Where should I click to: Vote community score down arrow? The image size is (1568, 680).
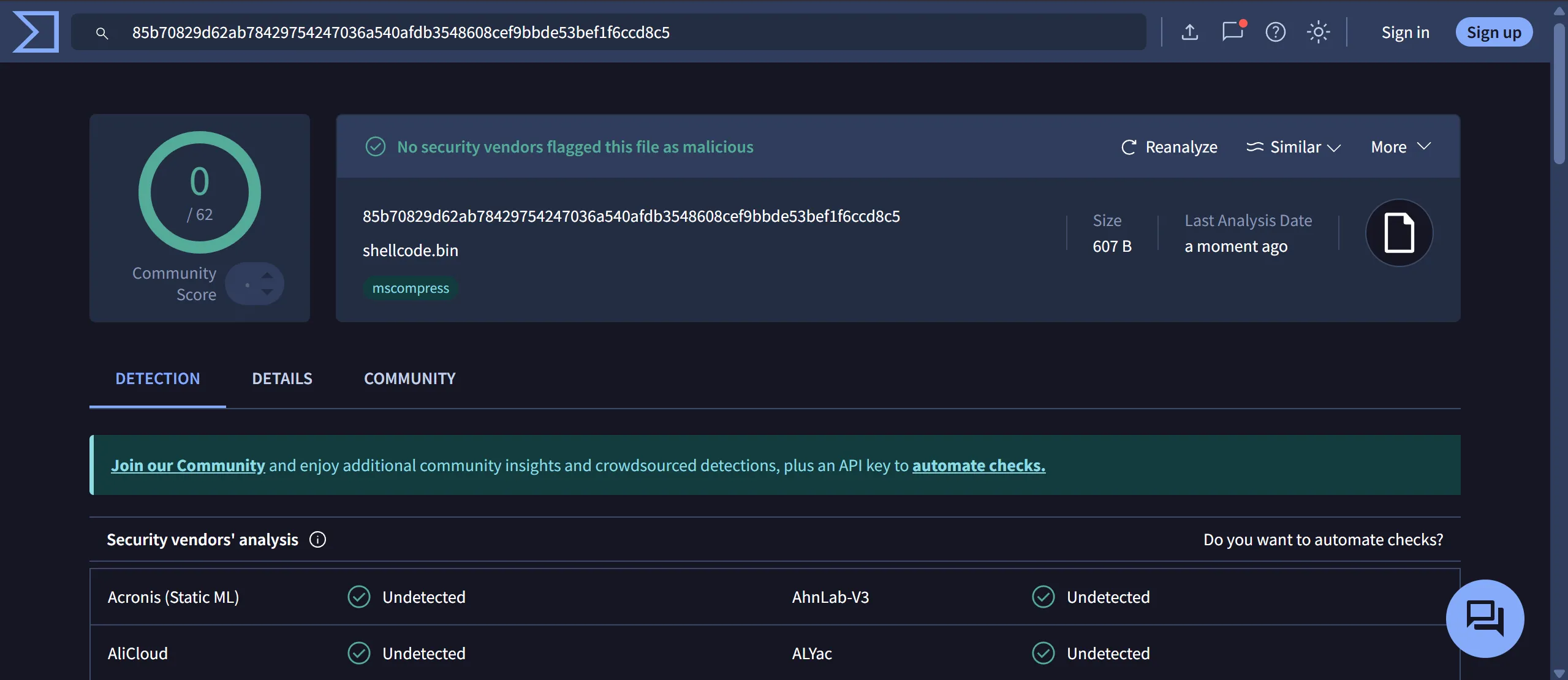click(x=267, y=292)
